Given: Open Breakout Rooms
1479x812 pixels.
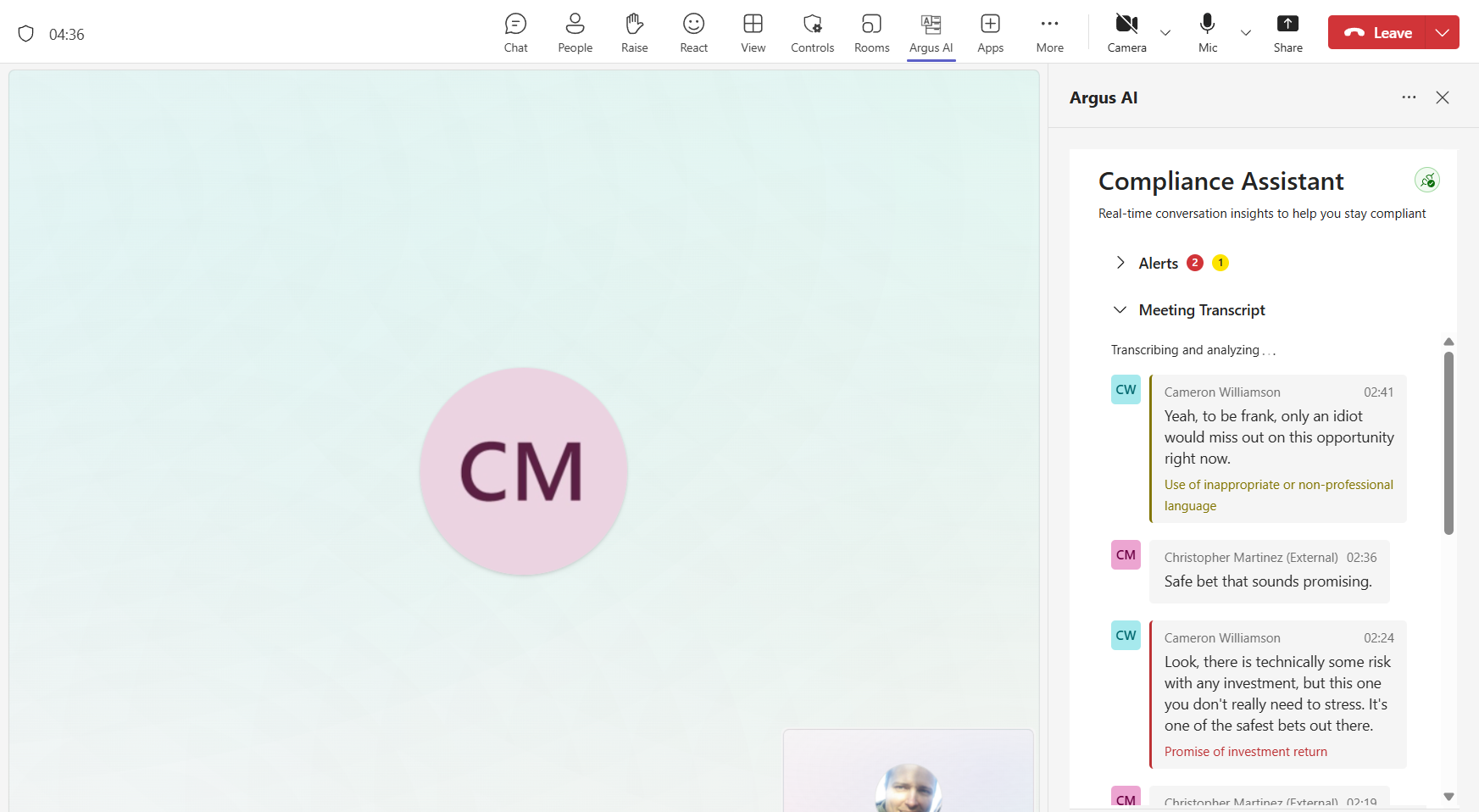Looking at the screenshot, I should (x=871, y=33).
